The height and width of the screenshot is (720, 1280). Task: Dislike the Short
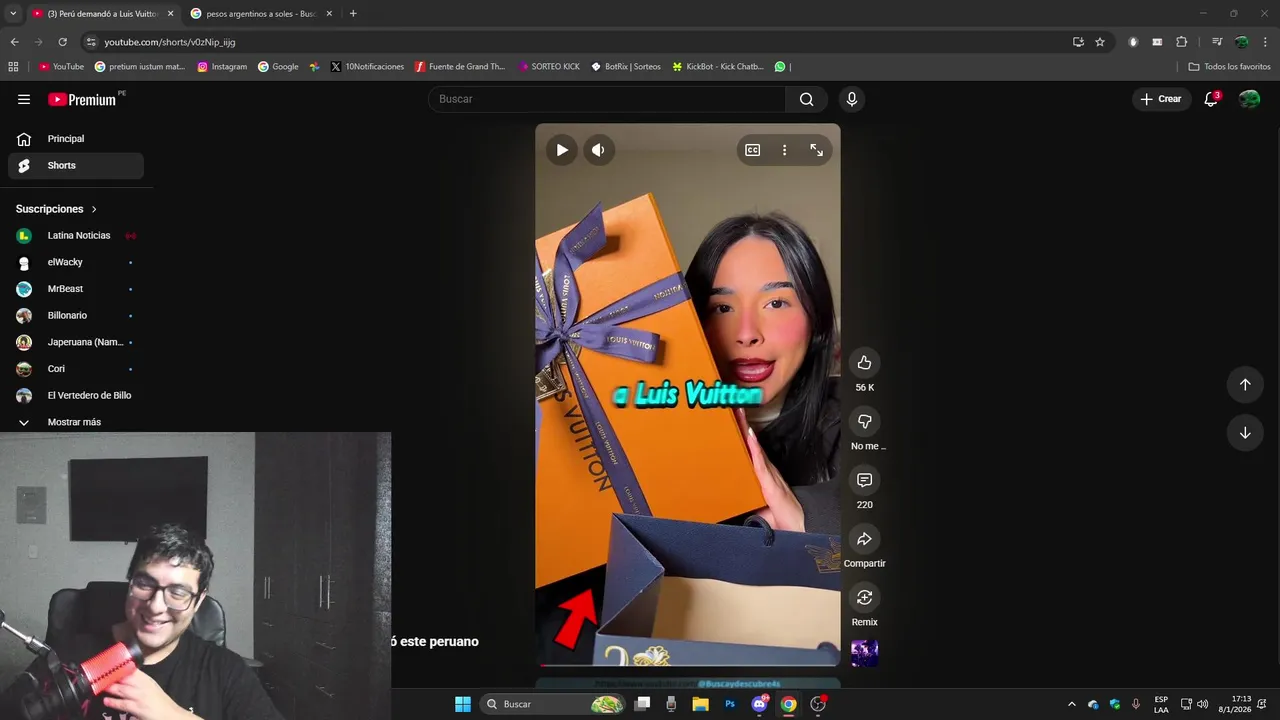click(x=864, y=421)
